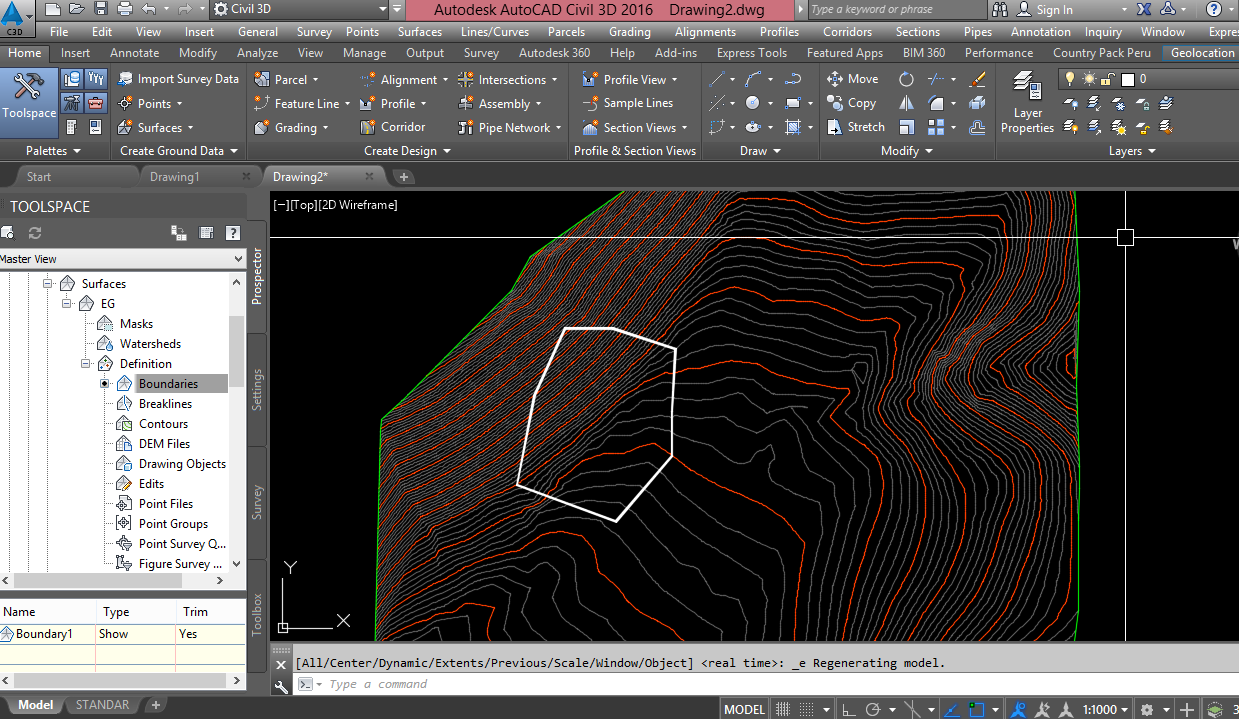Click the Mirror icon in Modify panel
Screen dimensions: 1239x719
pos(907,103)
